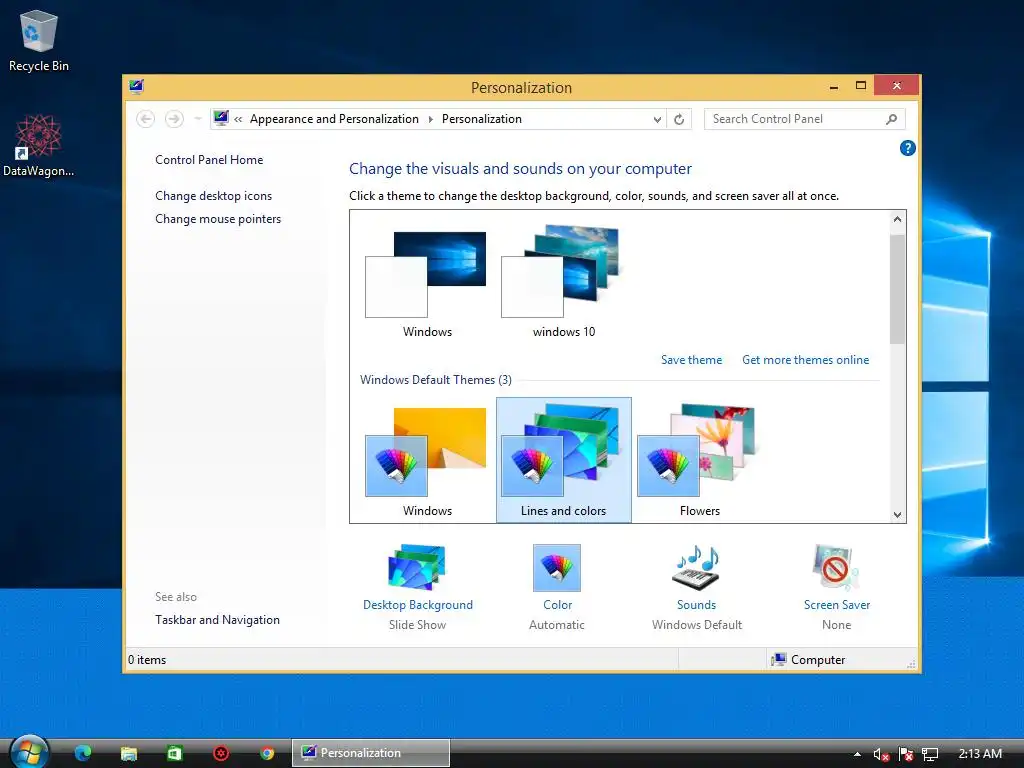
Task: Expand breadcrumb arrow after Appearance and Personalization
Action: [430, 119]
